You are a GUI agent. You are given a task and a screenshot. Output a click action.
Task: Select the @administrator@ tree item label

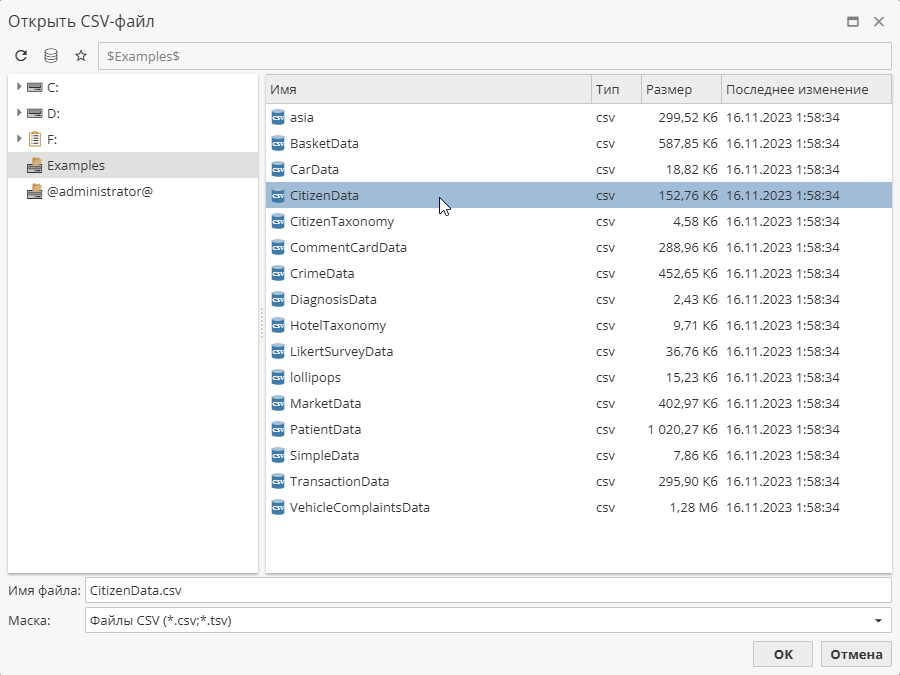100,191
